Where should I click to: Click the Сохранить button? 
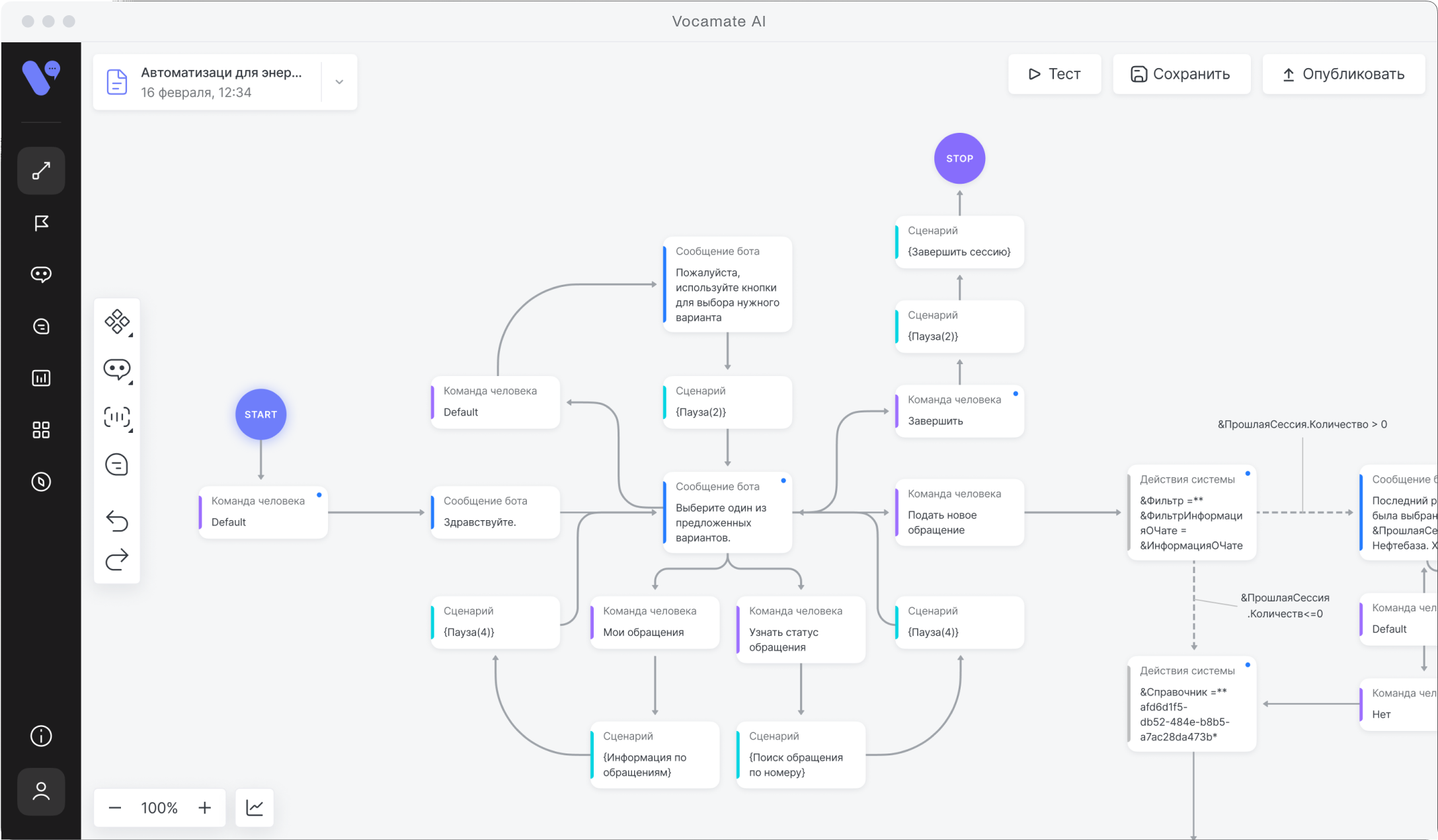[x=1181, y=74]
